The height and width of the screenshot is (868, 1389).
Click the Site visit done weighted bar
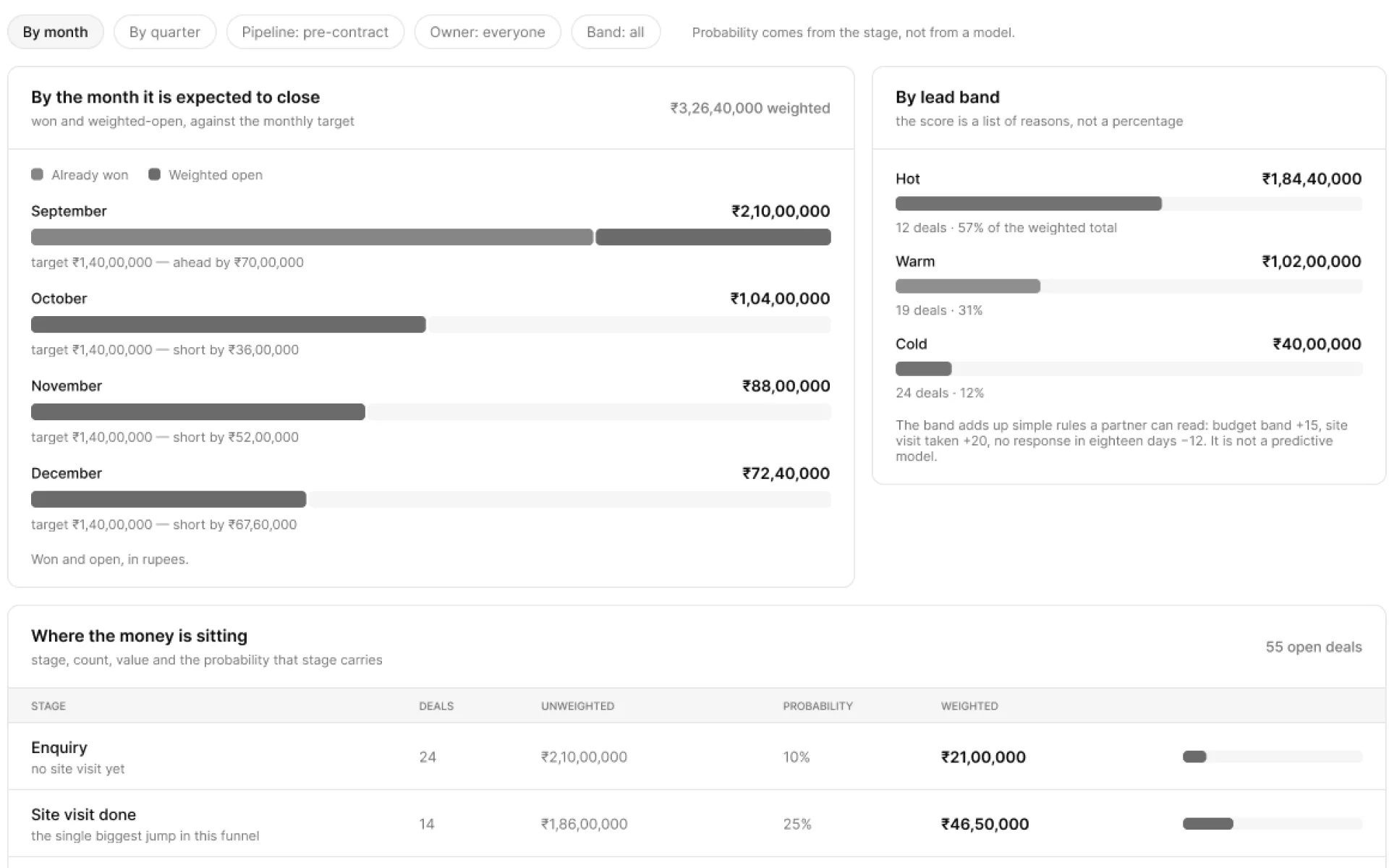(1273, 824)
